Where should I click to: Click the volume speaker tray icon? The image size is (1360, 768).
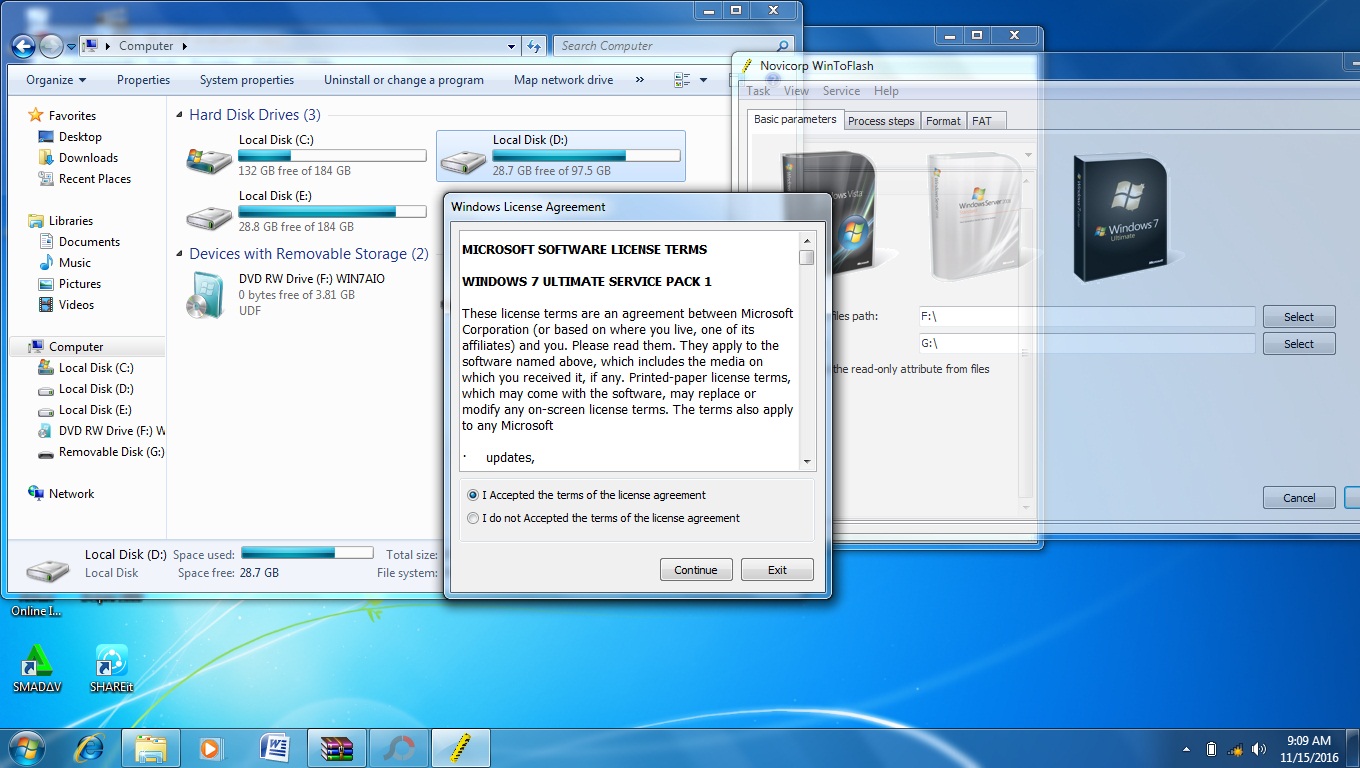[x=1259, y=749]
